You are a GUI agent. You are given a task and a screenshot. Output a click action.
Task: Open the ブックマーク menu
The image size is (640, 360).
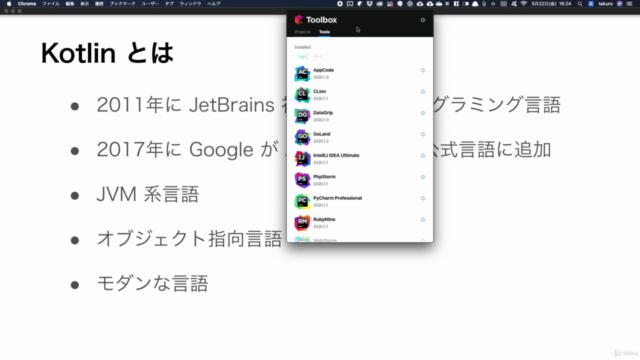coord(122,4)
